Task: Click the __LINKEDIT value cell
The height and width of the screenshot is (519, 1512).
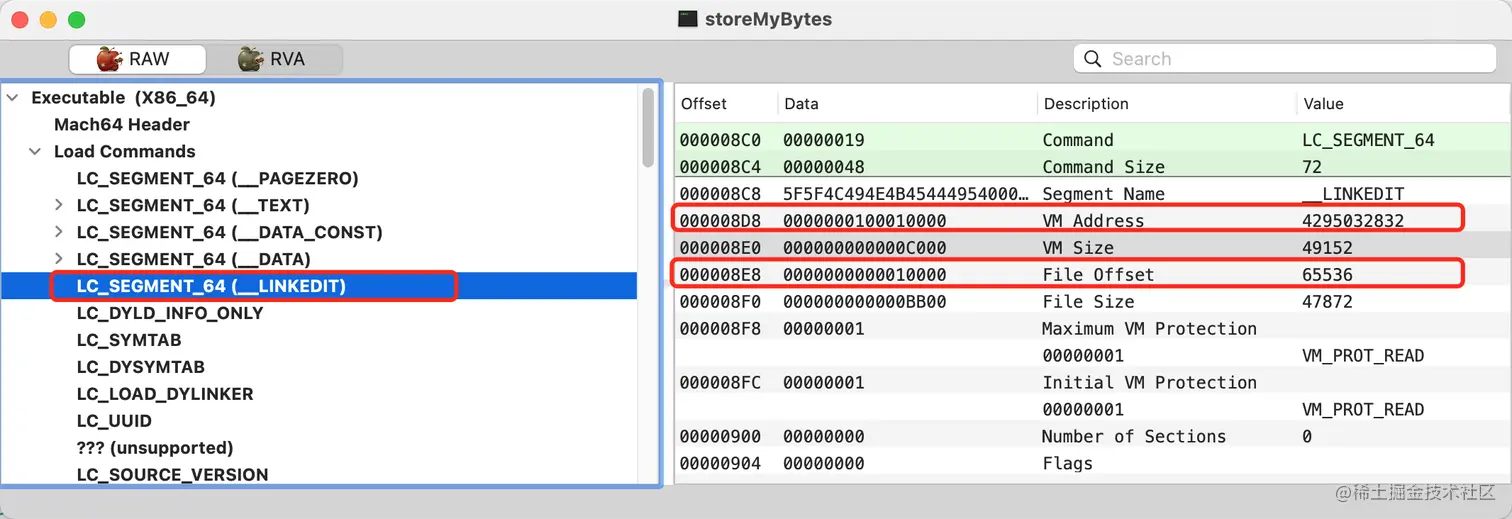Action: pos(1353,194)
